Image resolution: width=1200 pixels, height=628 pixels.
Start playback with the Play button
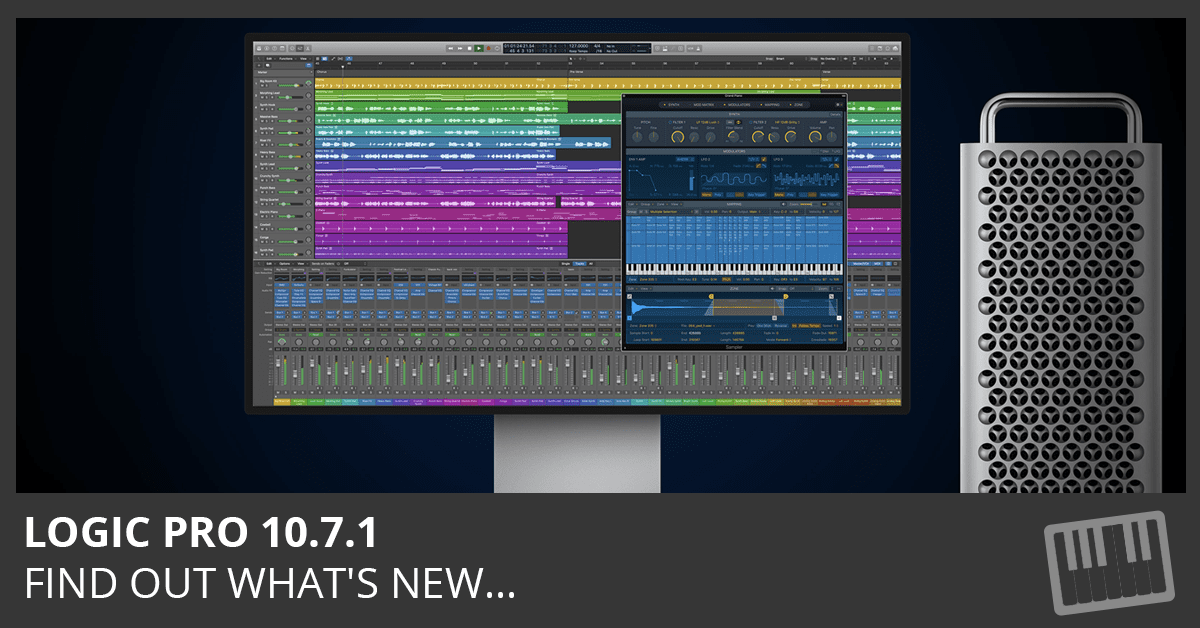click(x=479, y=48)
